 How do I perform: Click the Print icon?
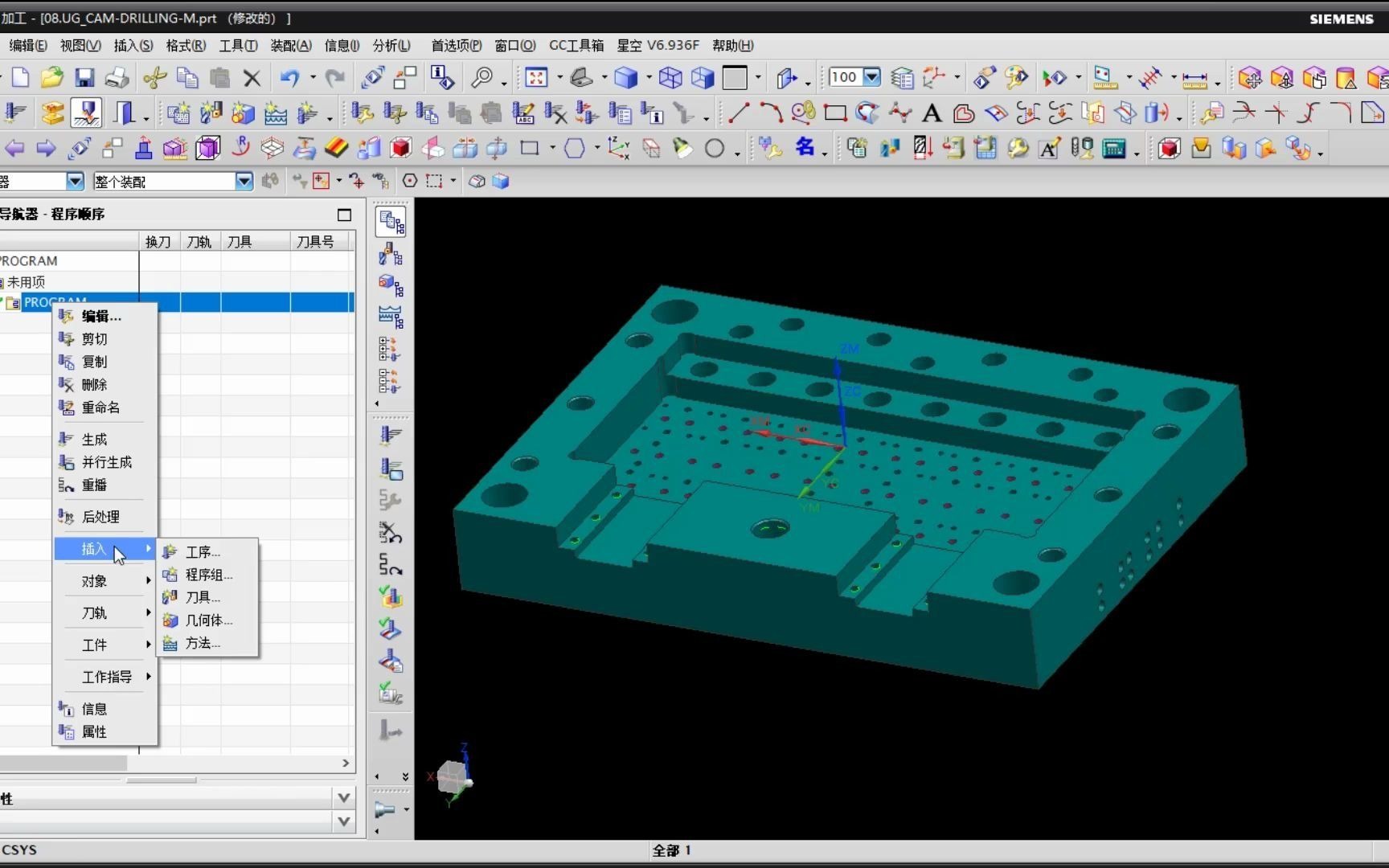(117, 78)
